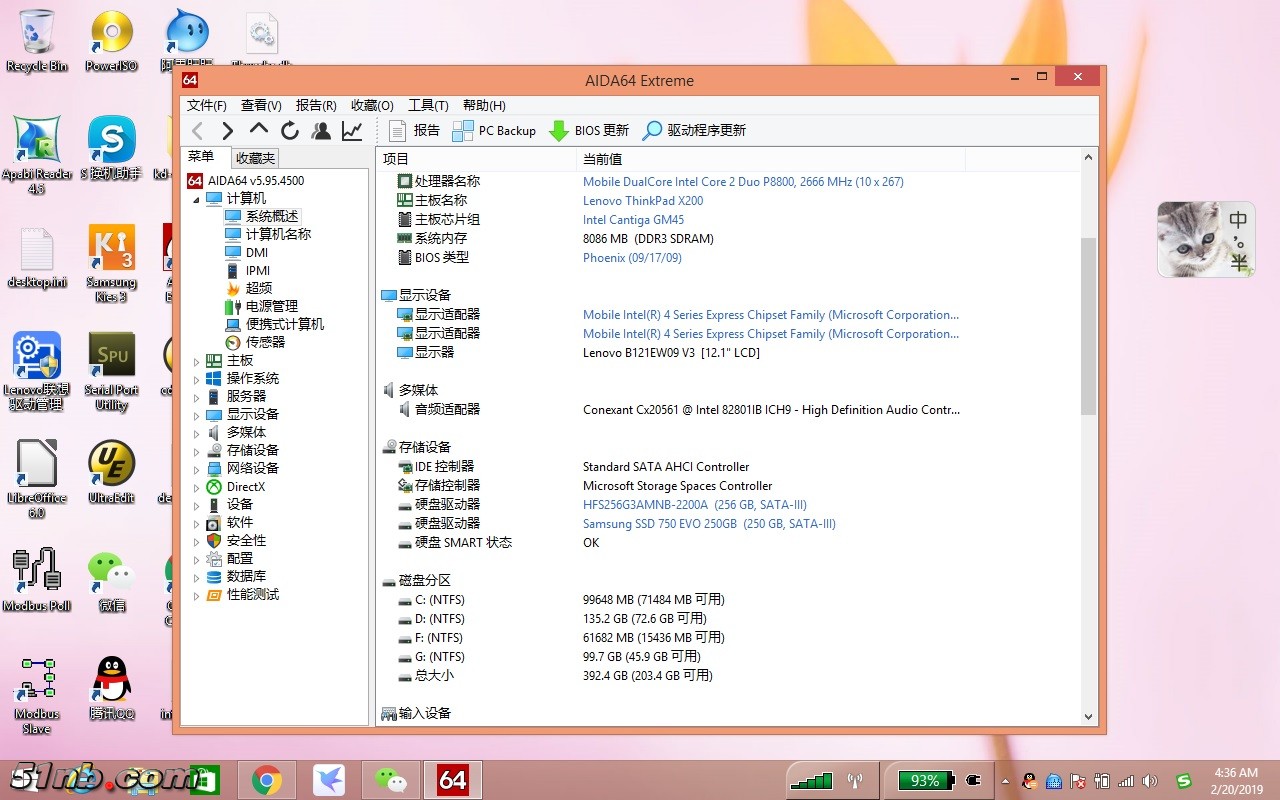Image resolution: width=1280 pixels, height=800 pixels.
Task: Open 驱动程序更新 driver update
Action: pyautogui.click(x=694, y=131)
